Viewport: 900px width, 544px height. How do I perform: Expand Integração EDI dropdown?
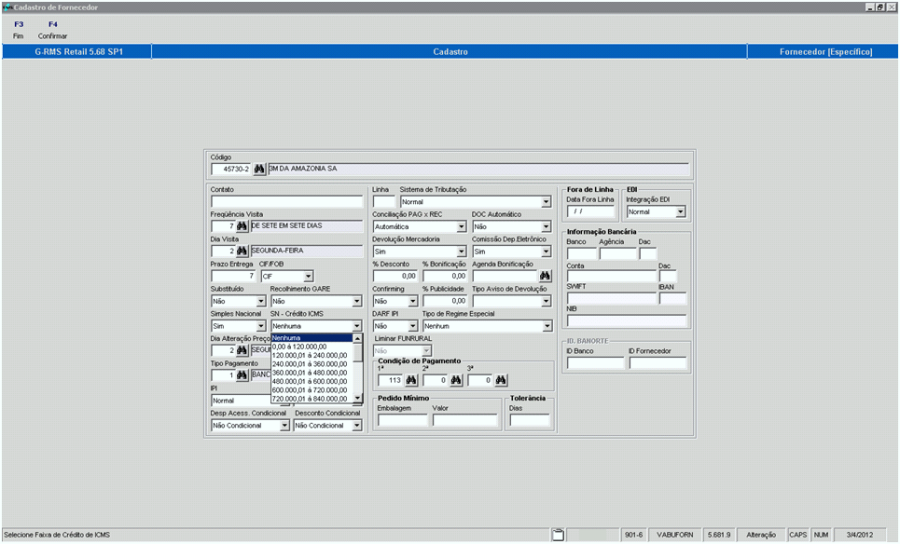tap(680, 212)
